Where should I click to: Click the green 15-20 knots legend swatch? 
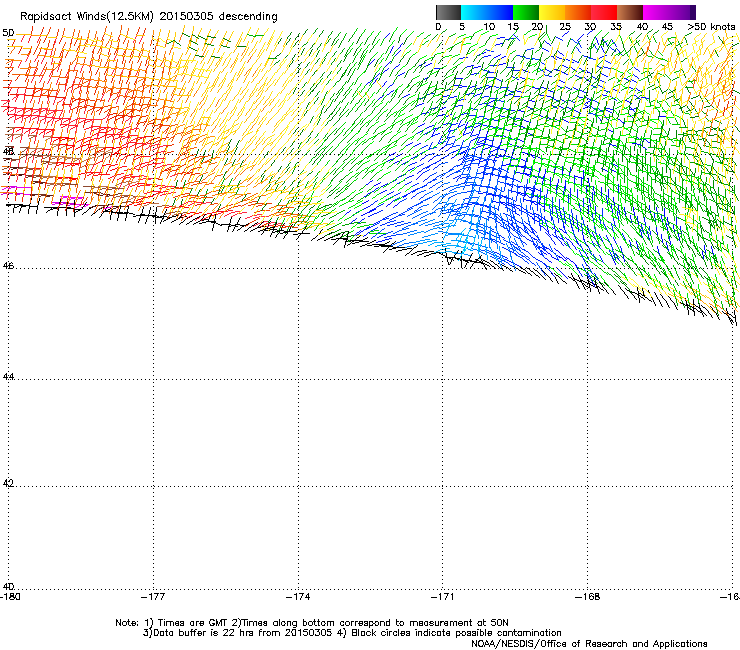tap(526, 12)
